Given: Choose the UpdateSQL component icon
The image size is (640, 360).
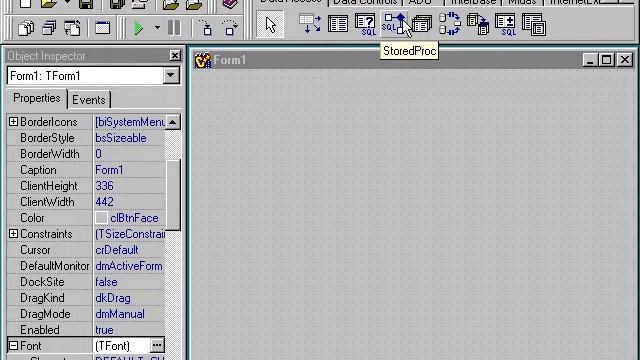Looking at the screenshot, I should [x=505, y=24].
